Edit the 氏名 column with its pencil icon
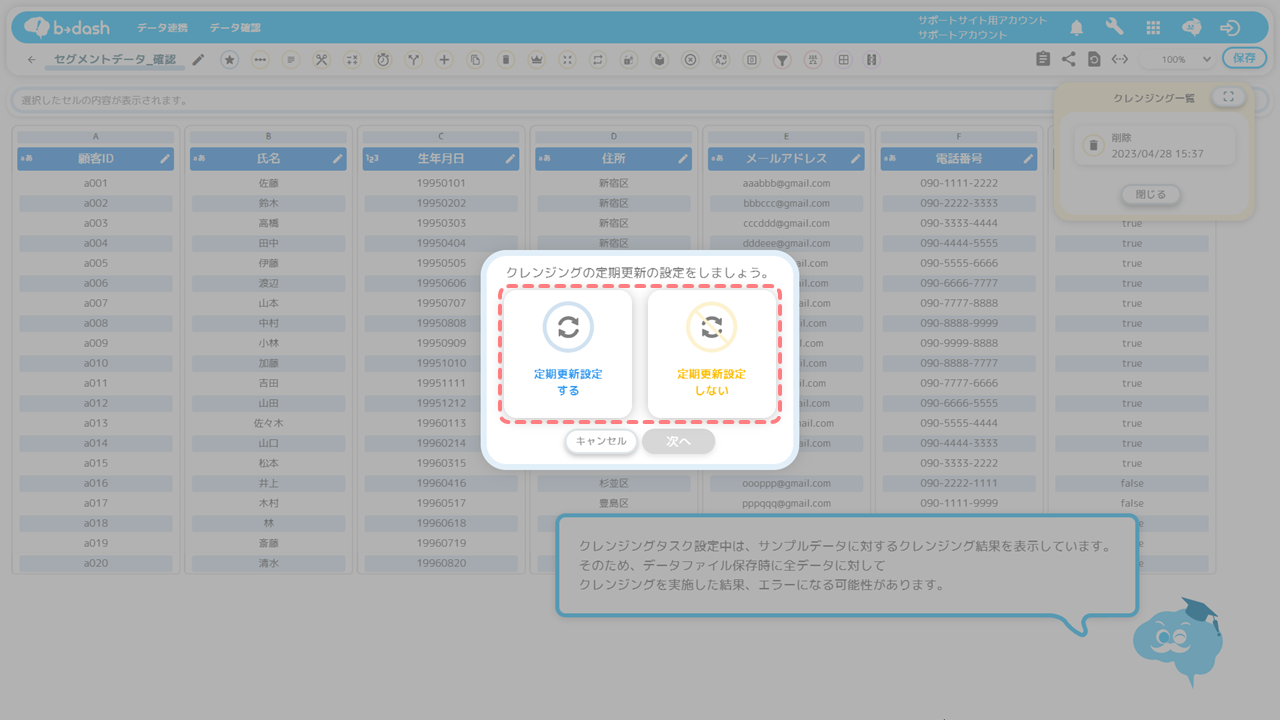The width and height of the screenshot is (1280, 720). click(x=338, y=158)
